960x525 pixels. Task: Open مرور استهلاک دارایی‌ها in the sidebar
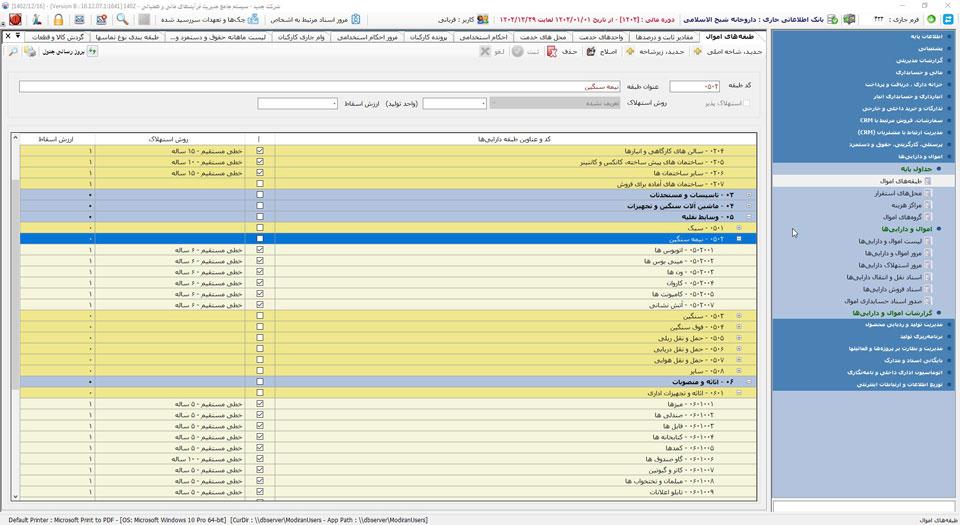point(890,265)
